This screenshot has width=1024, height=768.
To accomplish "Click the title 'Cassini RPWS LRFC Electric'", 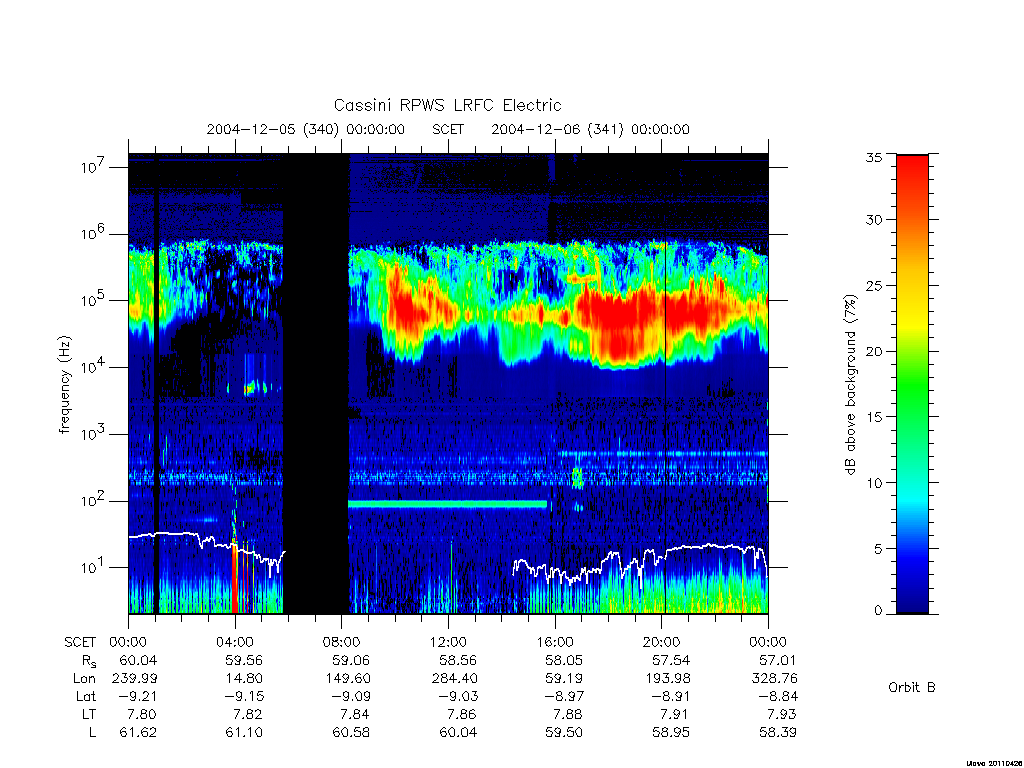I will [x=447, y=105].
